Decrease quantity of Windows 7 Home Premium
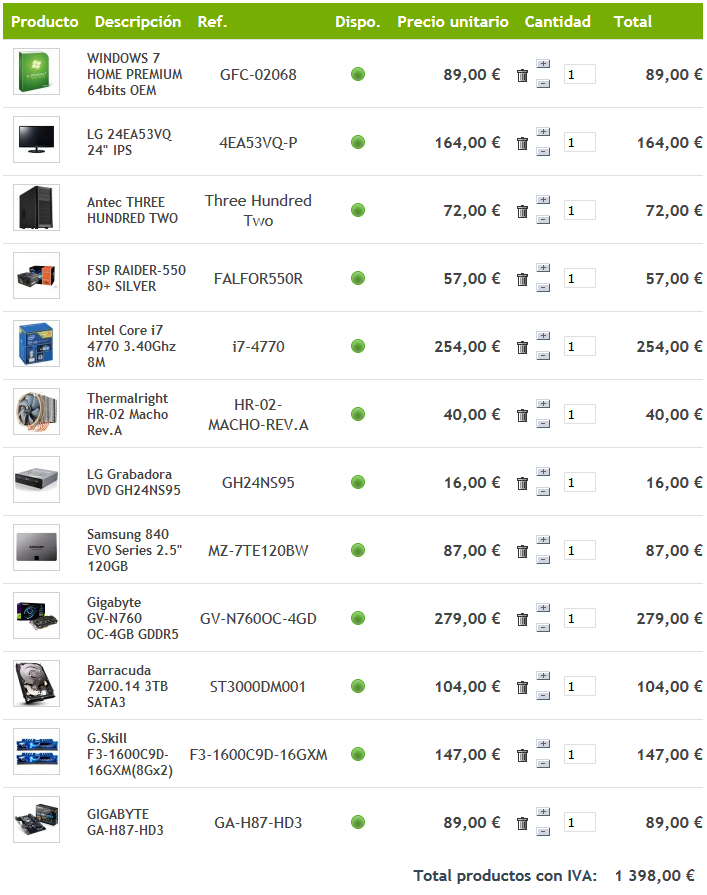707x895 pixels. (543, 84)
